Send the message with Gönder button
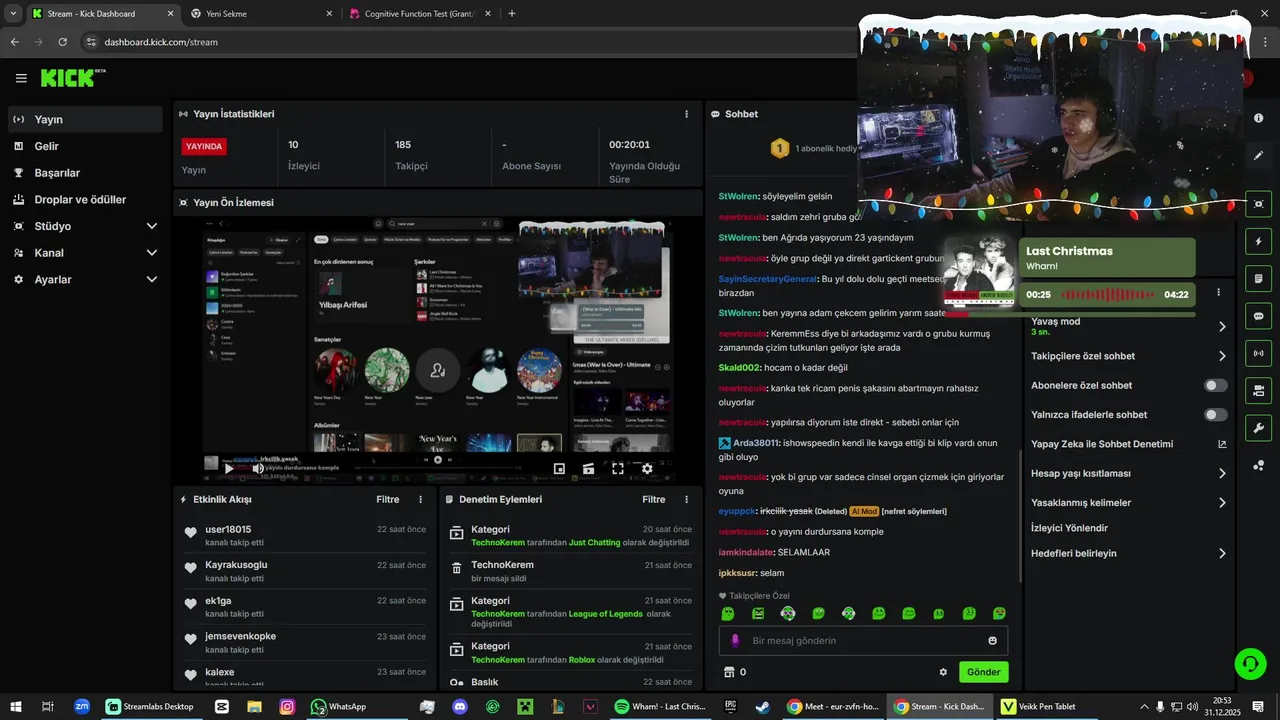This screenshot has width=1280, height=720. 983,672
